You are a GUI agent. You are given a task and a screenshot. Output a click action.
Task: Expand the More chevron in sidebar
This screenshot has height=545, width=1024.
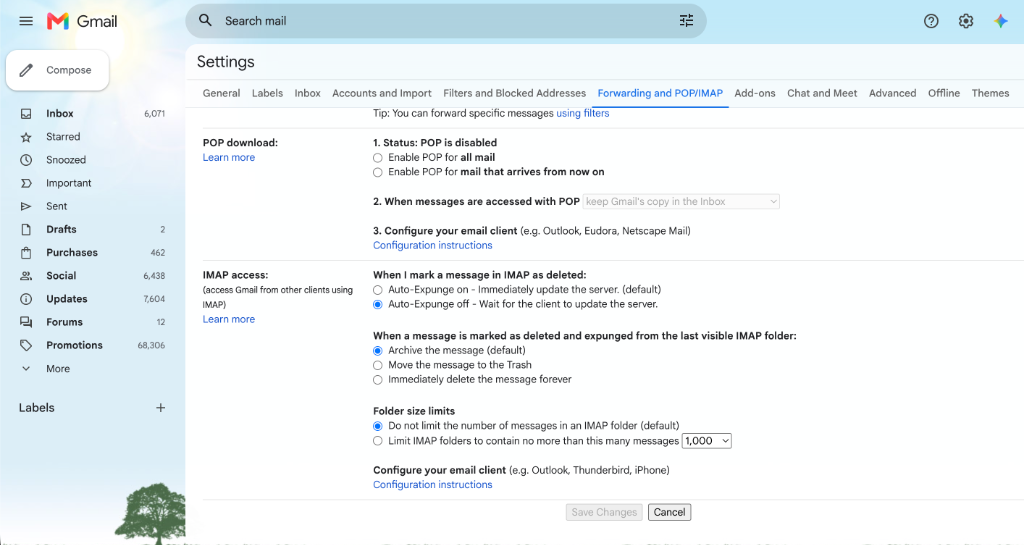tap(26, 369)
